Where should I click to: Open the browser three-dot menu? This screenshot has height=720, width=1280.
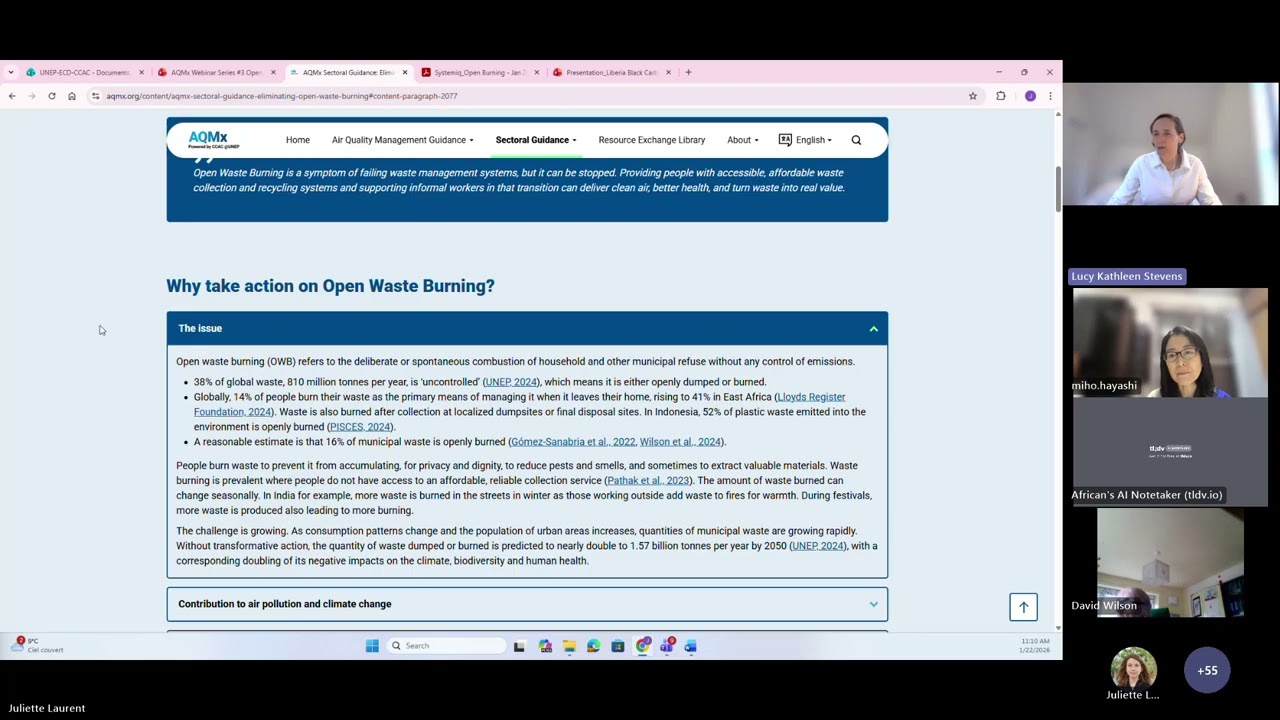pyautogui.click(x=1049, y=96)
